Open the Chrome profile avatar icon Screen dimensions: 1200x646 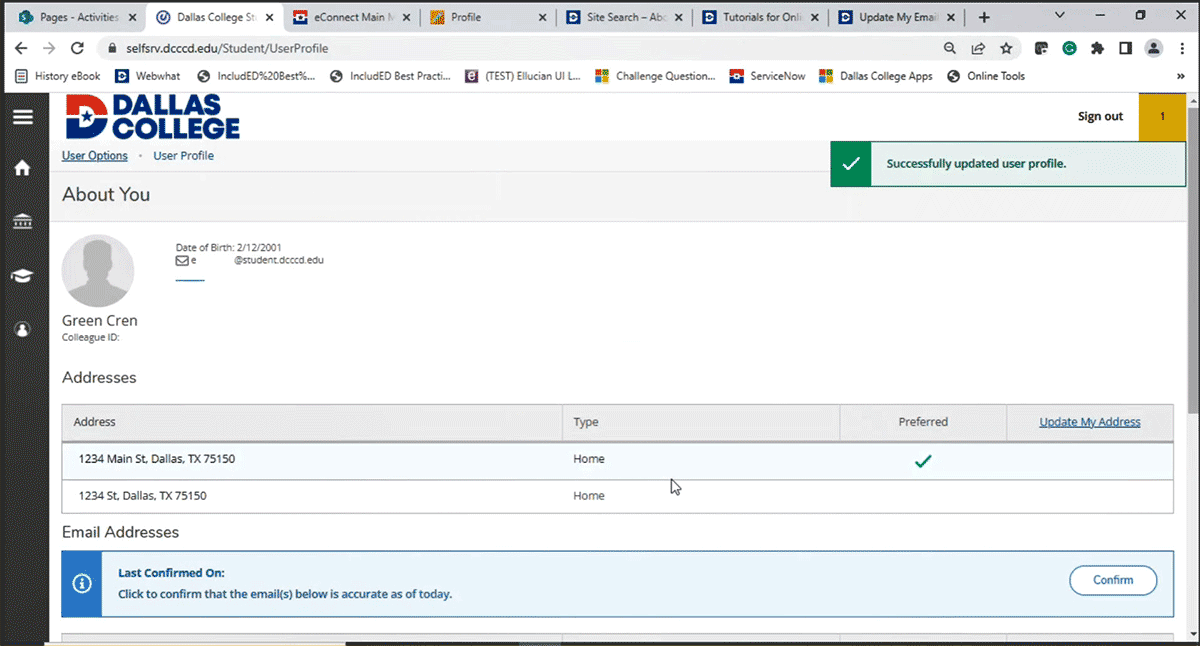[1154, 47]
